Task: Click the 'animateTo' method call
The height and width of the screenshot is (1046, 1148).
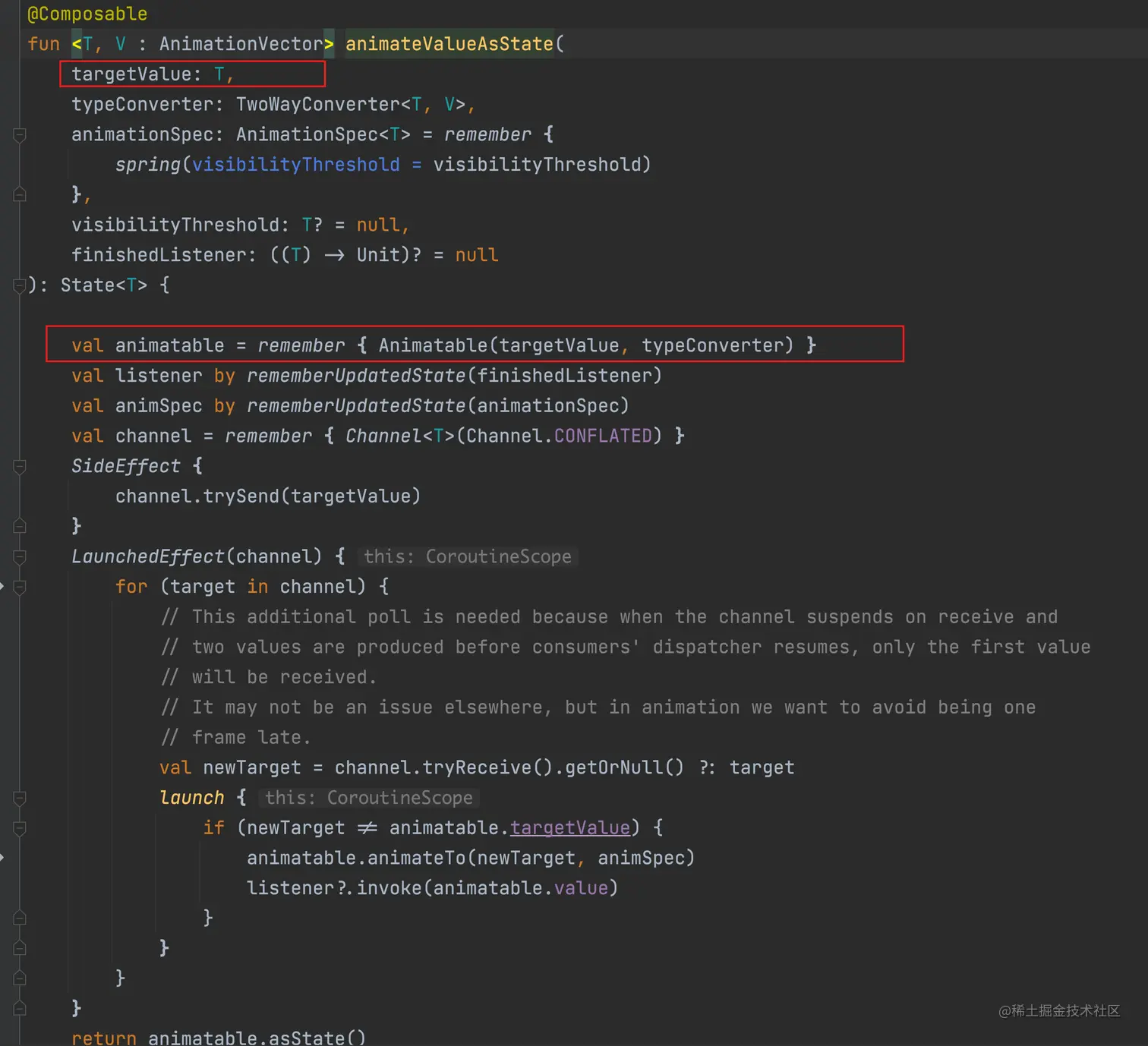Action: pos(417,858)
